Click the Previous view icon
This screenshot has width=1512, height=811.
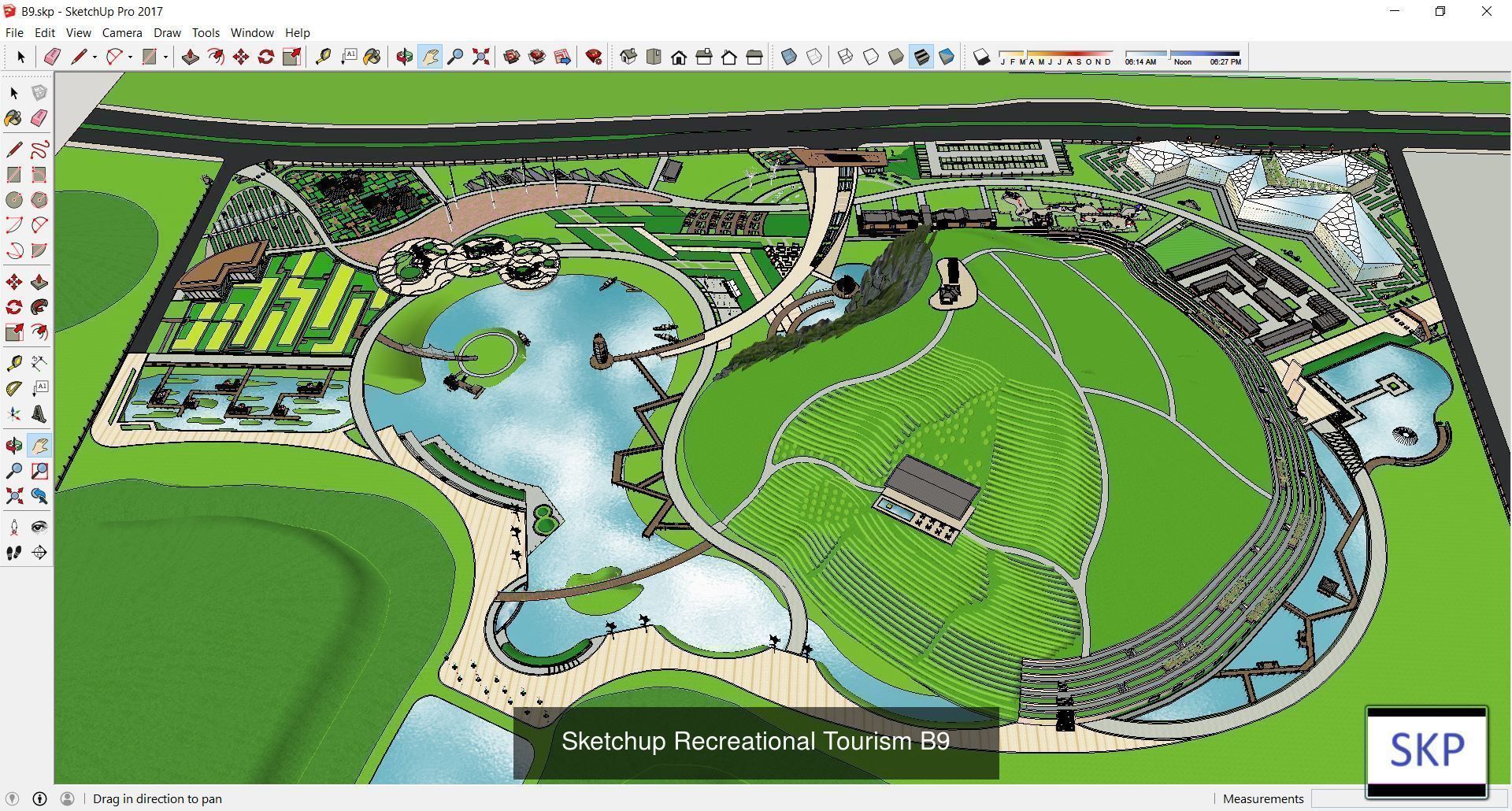pos(39,496)
